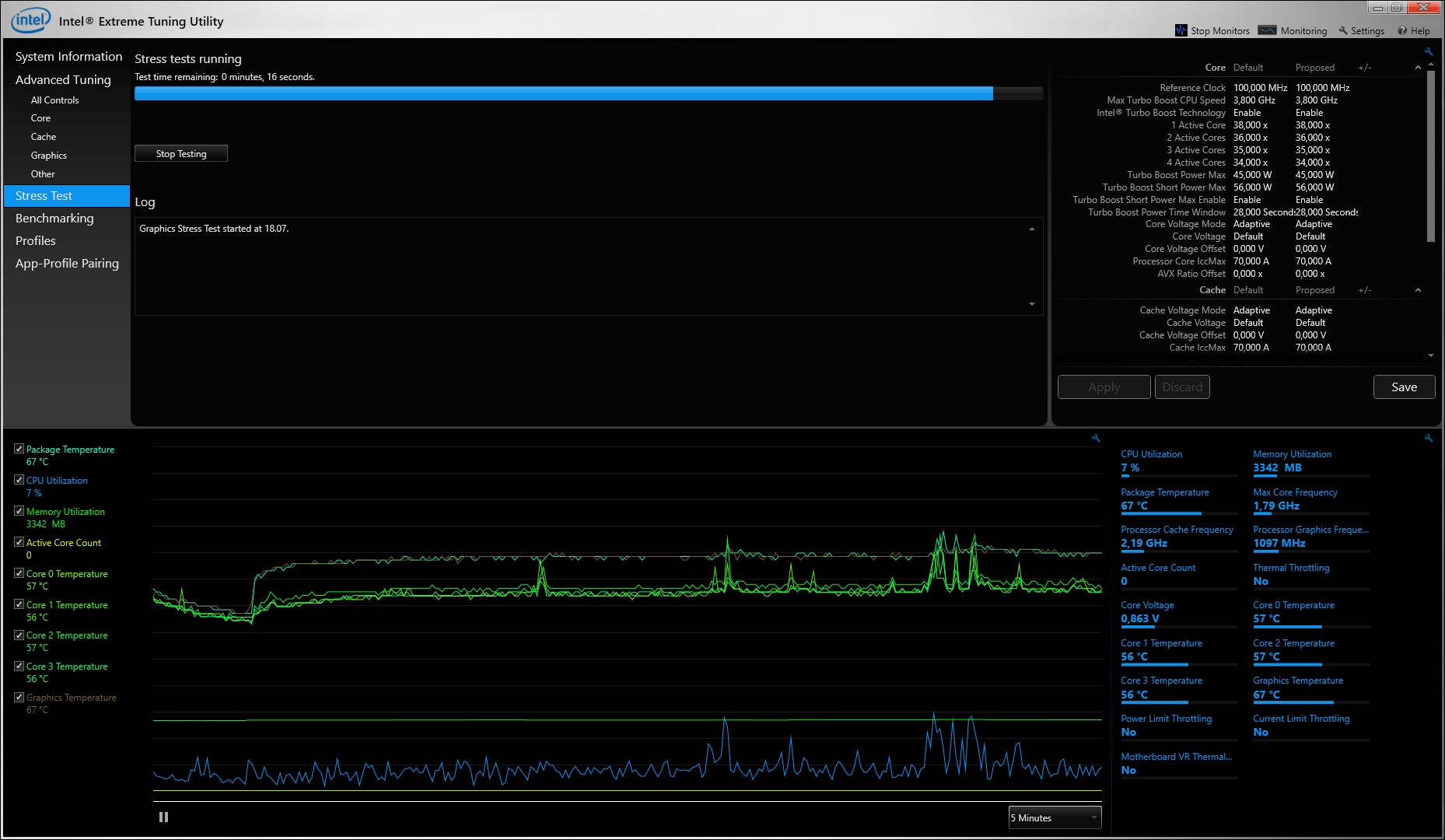This screenshot has height=840, width=1445.
Task: Toggle Package Temperature checkbox
Action: (x=19, y=449)
